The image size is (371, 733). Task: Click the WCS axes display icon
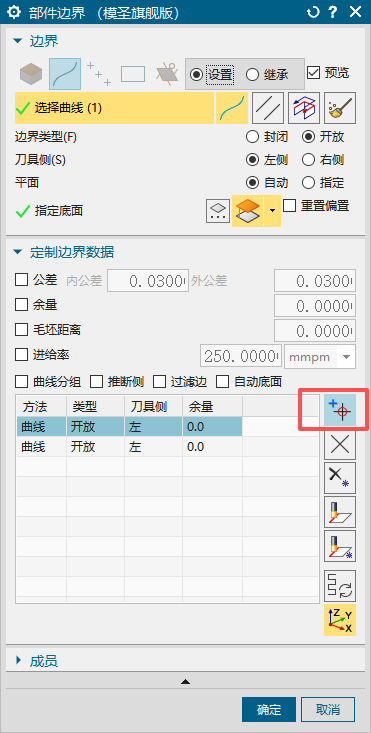340,620
